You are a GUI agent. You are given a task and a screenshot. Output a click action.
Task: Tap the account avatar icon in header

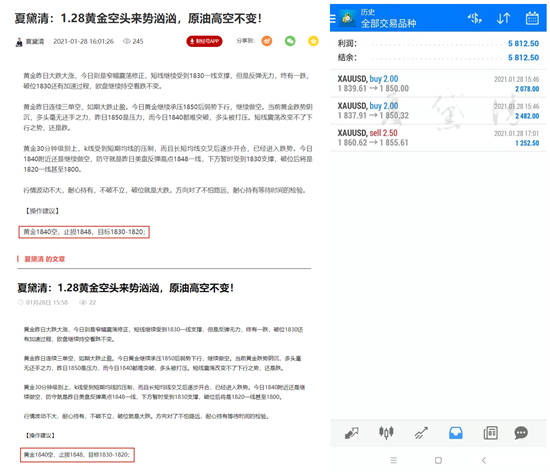click(x=347, y=18)
